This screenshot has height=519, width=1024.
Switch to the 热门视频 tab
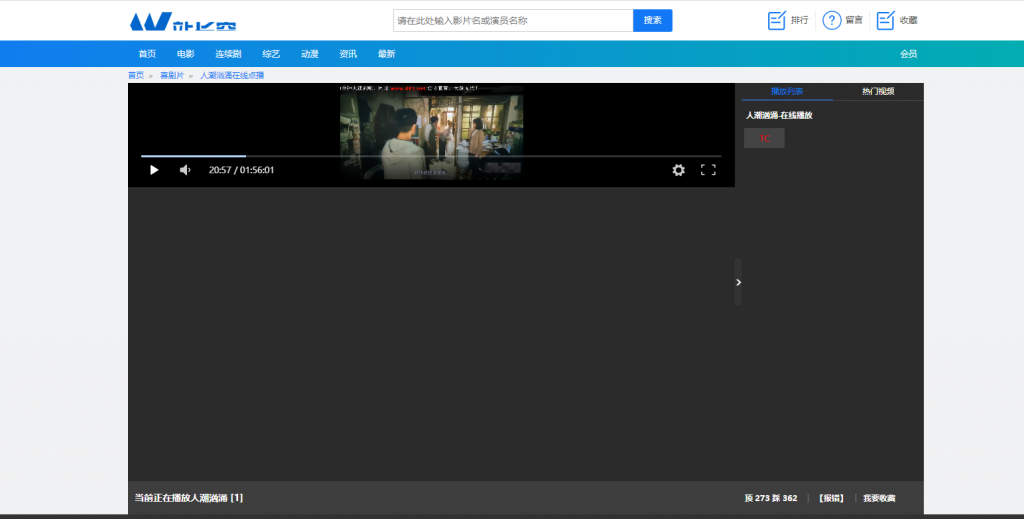tap(878, 92)
